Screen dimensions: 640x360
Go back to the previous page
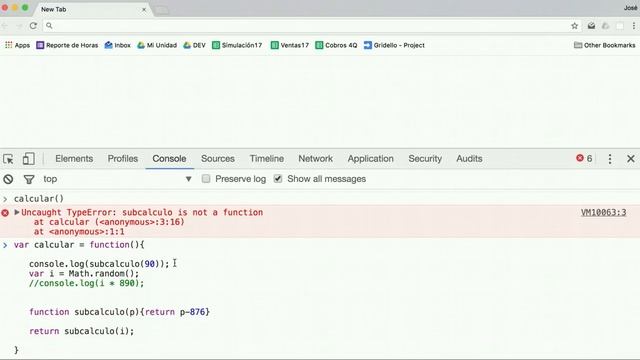tap(5, 26)
